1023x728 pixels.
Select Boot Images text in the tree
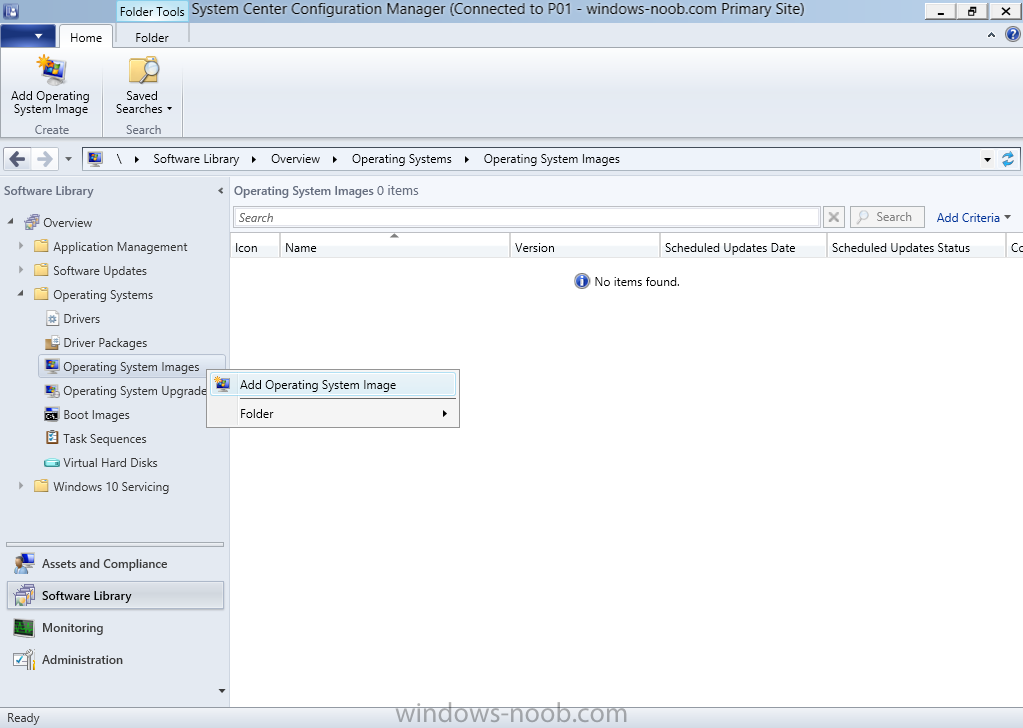point(96,415)
